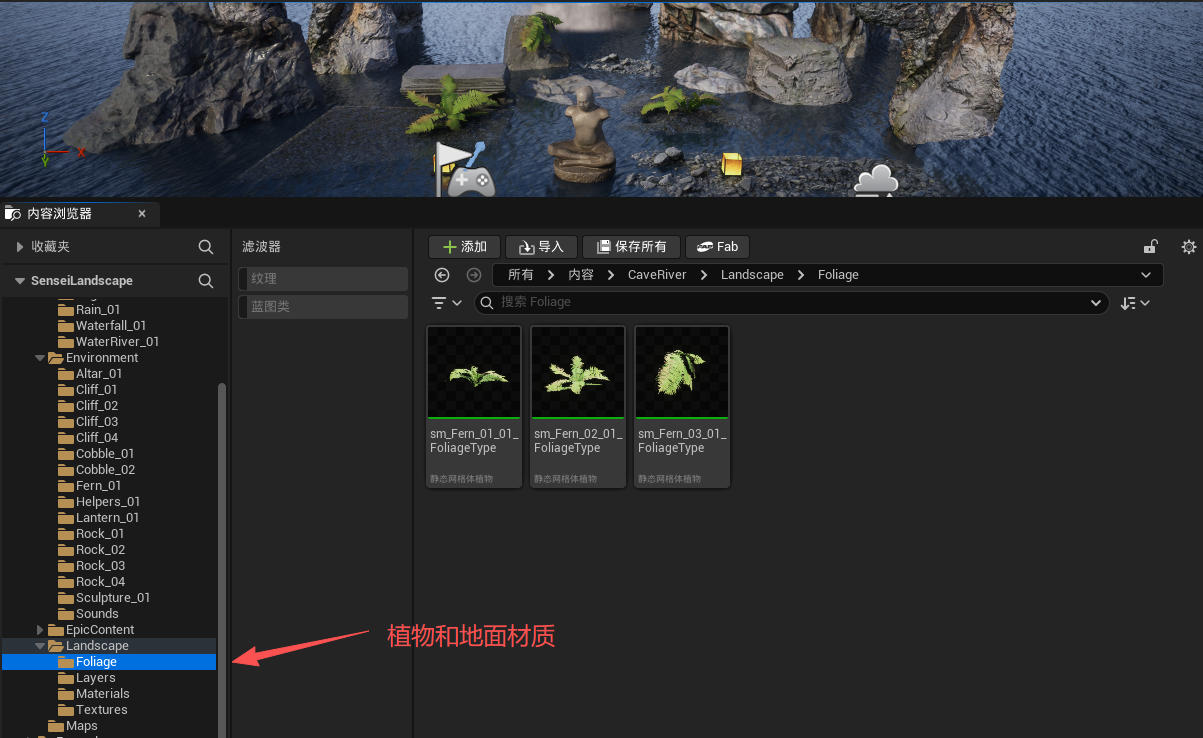The height and width of the screenshot is (738, 1203).
Task: Open the sort options dropdown
Action: 1135,302
